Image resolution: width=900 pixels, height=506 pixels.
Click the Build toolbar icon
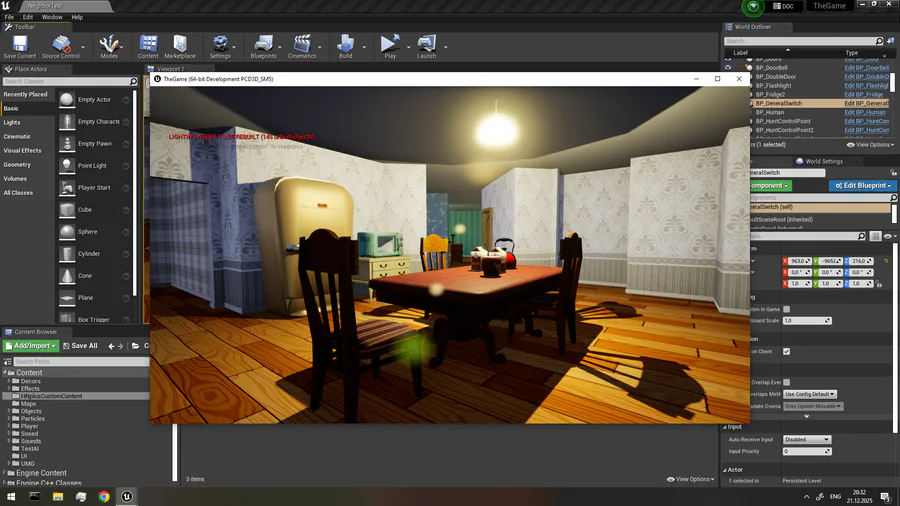346,44
